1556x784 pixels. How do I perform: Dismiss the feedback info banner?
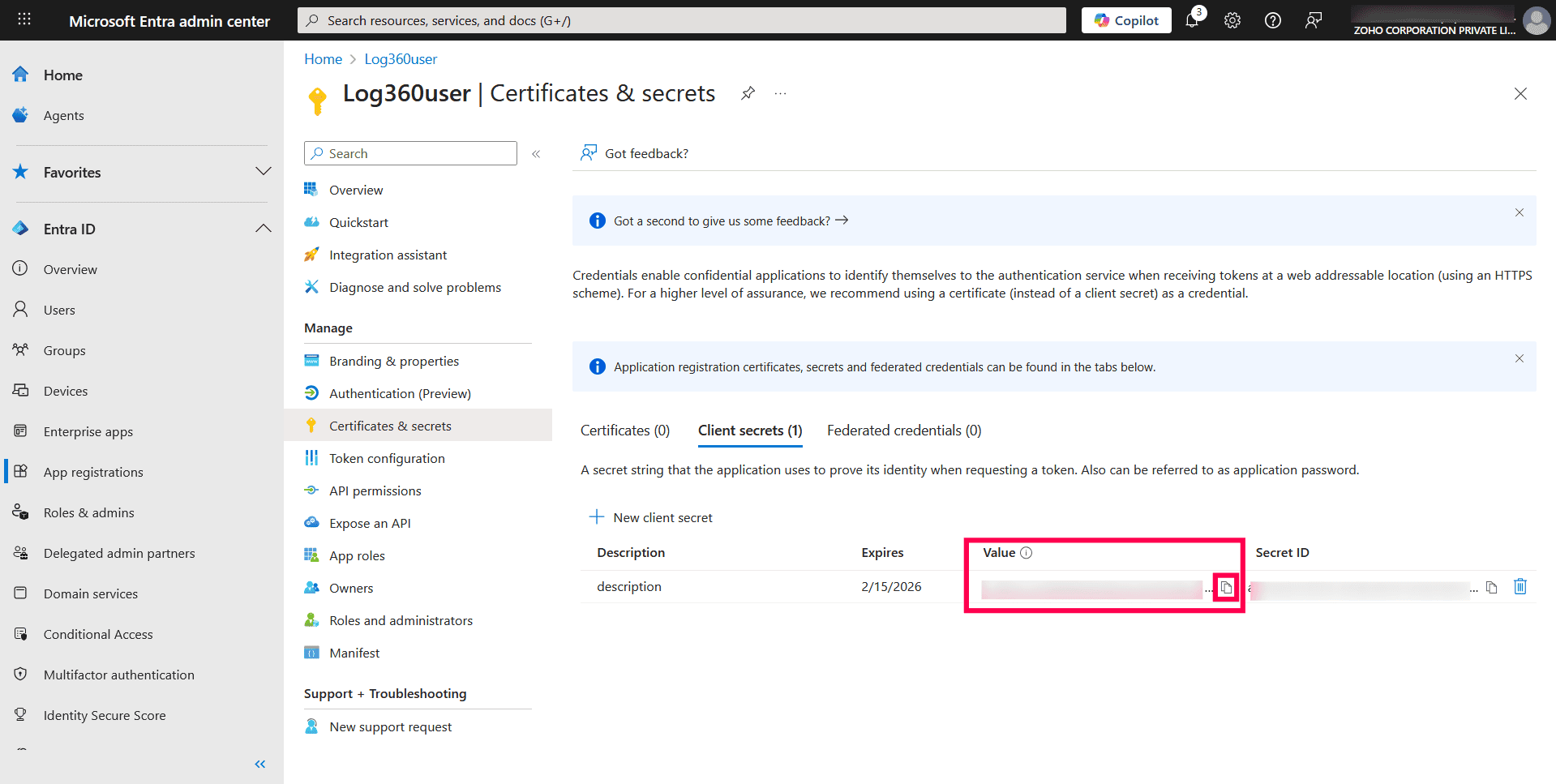coord(1519,212)
